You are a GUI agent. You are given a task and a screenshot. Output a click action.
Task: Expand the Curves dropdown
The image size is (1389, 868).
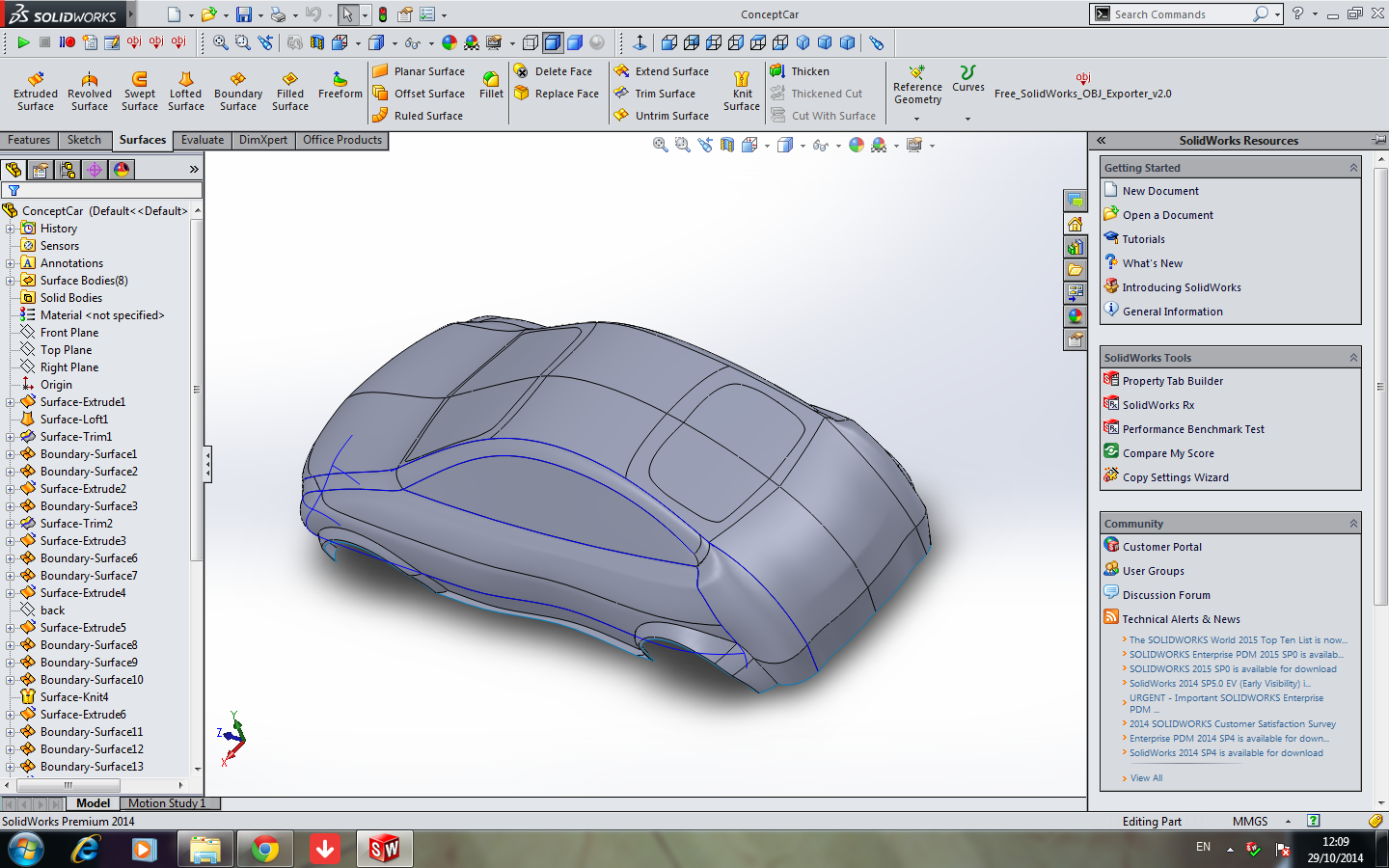tap(967, 120)
